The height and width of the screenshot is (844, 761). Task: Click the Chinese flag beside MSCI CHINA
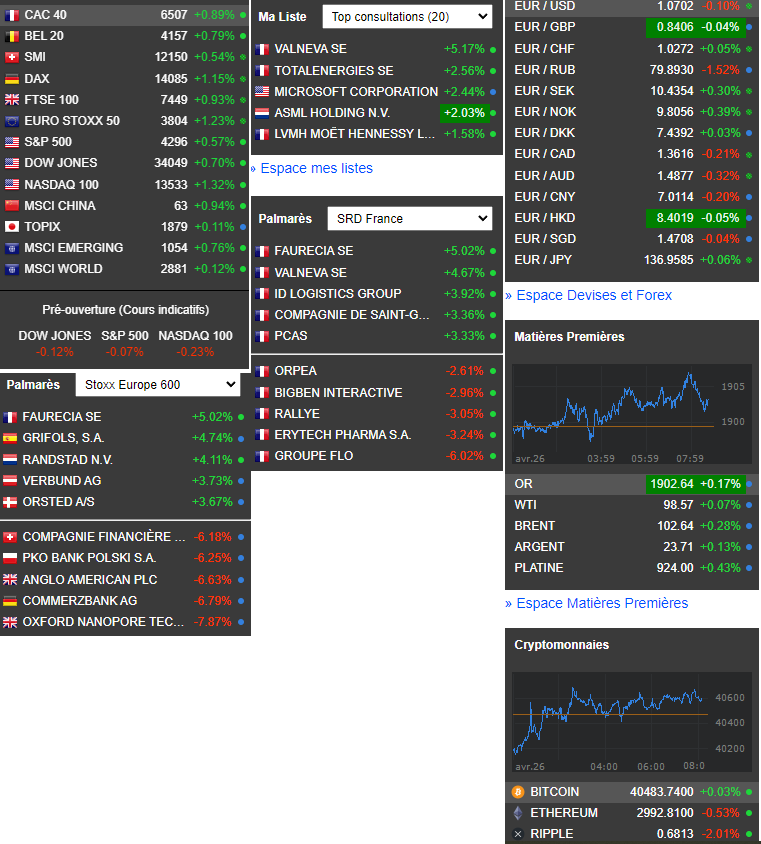coord(12,206)
